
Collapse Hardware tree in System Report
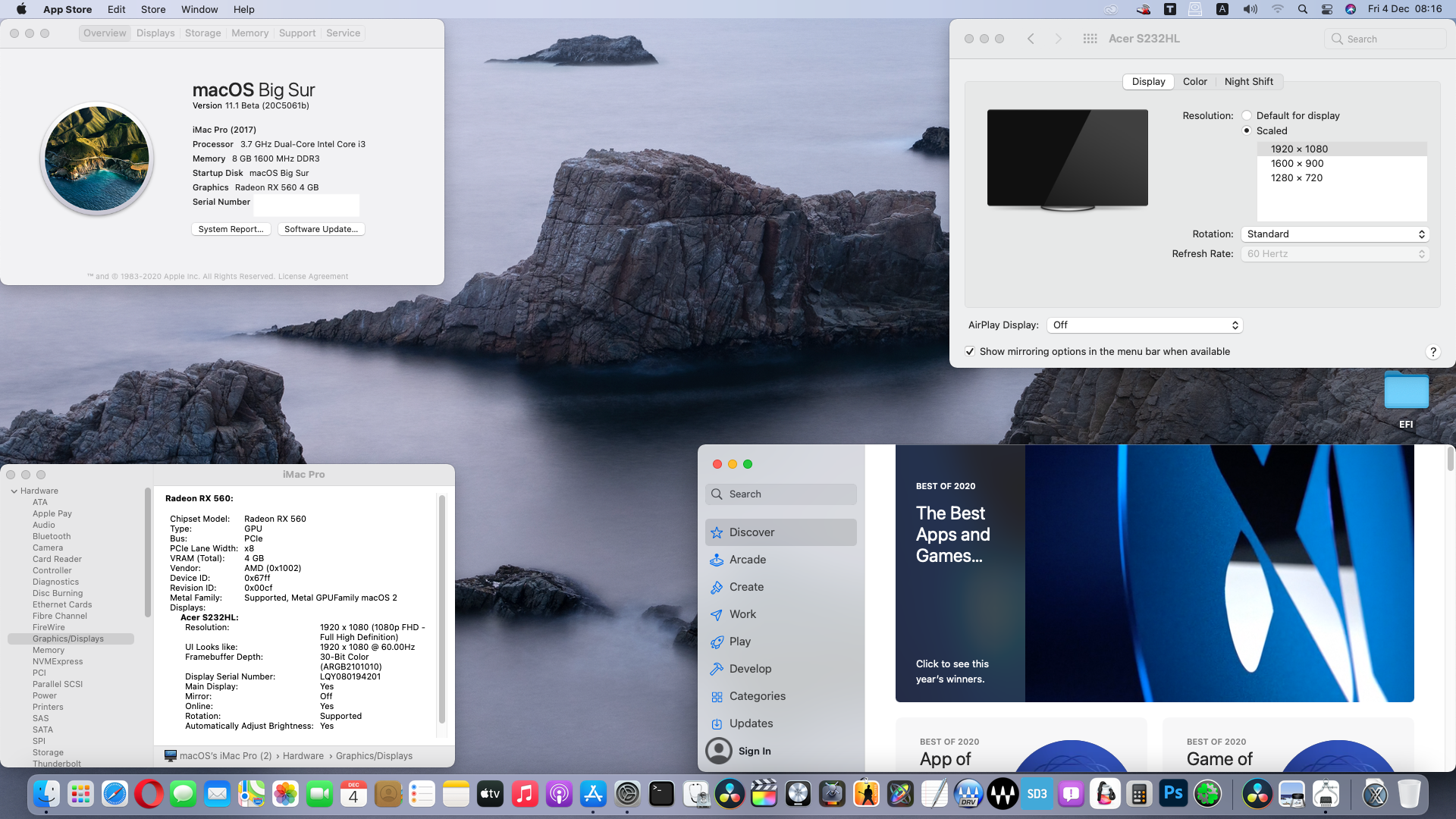[14, 491]
